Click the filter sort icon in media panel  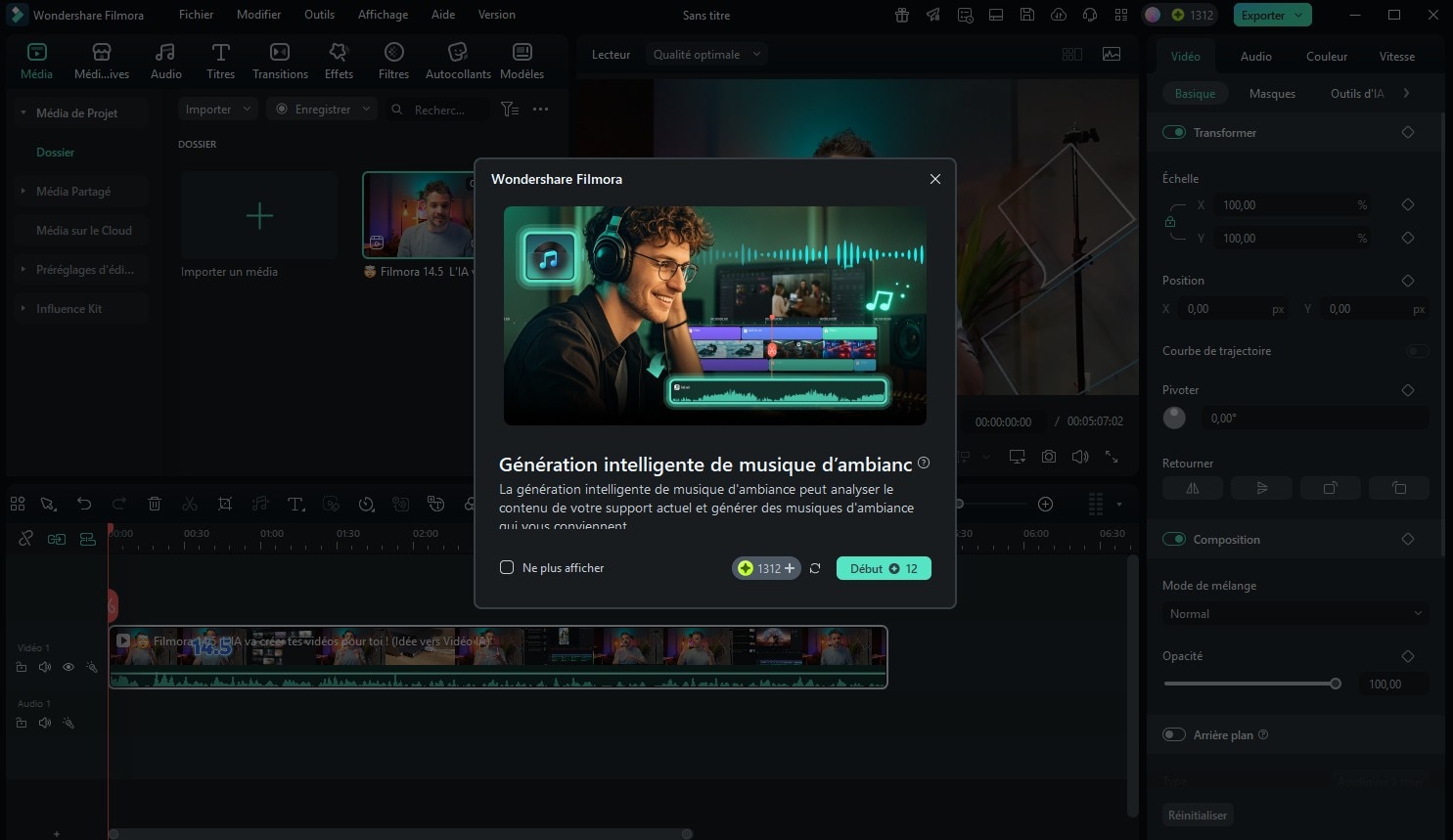point(510,110)
